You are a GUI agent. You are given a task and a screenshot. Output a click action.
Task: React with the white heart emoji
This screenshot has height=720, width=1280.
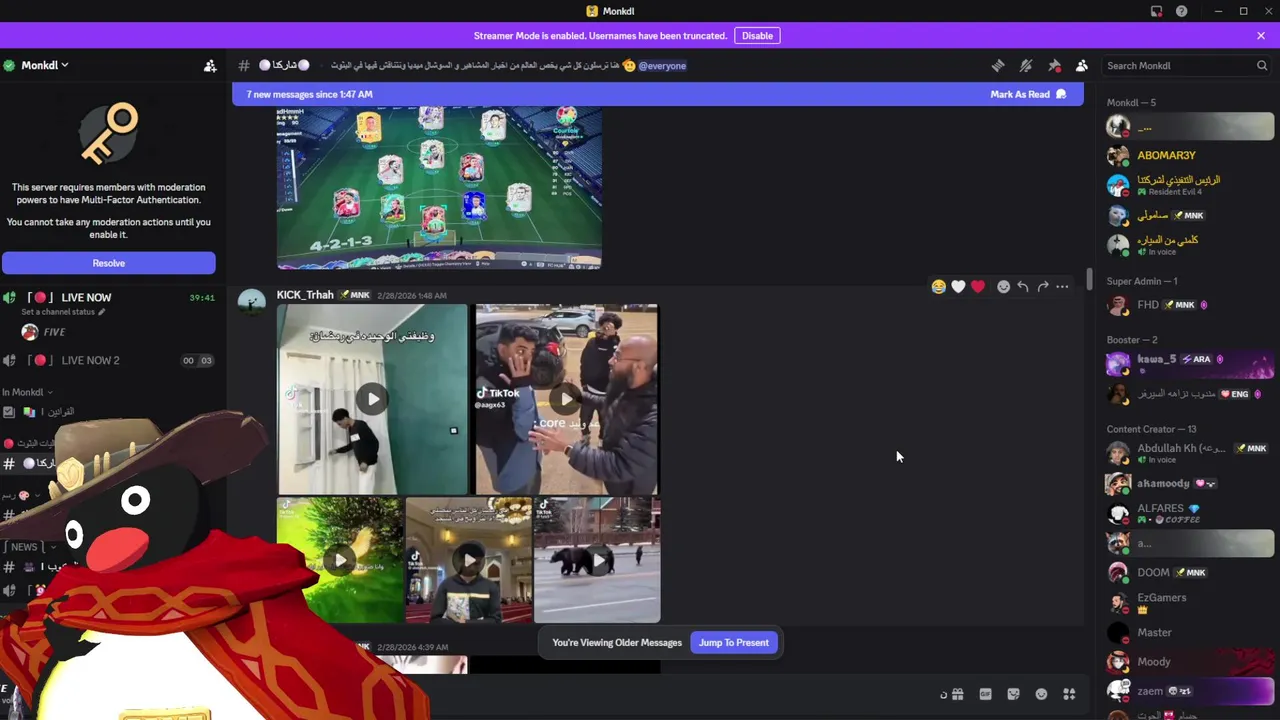point(958,287)
